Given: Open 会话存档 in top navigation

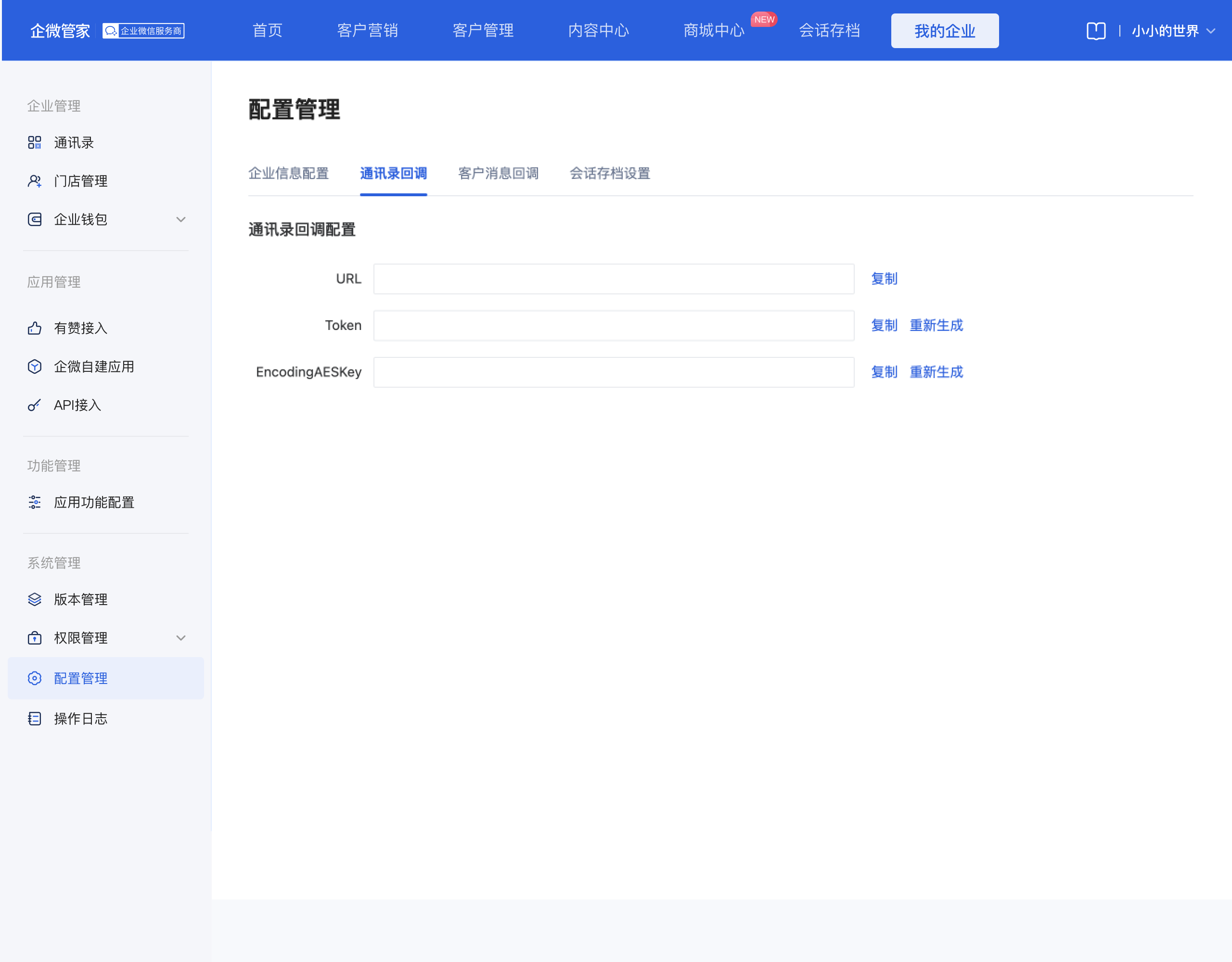Looking at the screenshot, I should (x=829, y=30).
